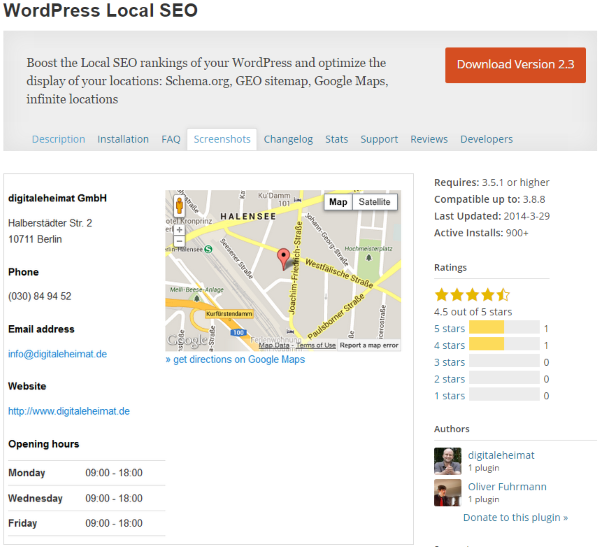Image resolution: width=600 pixels, height=547 pixels.
Task: Open the FAQ tab
Action: (171, 139)
